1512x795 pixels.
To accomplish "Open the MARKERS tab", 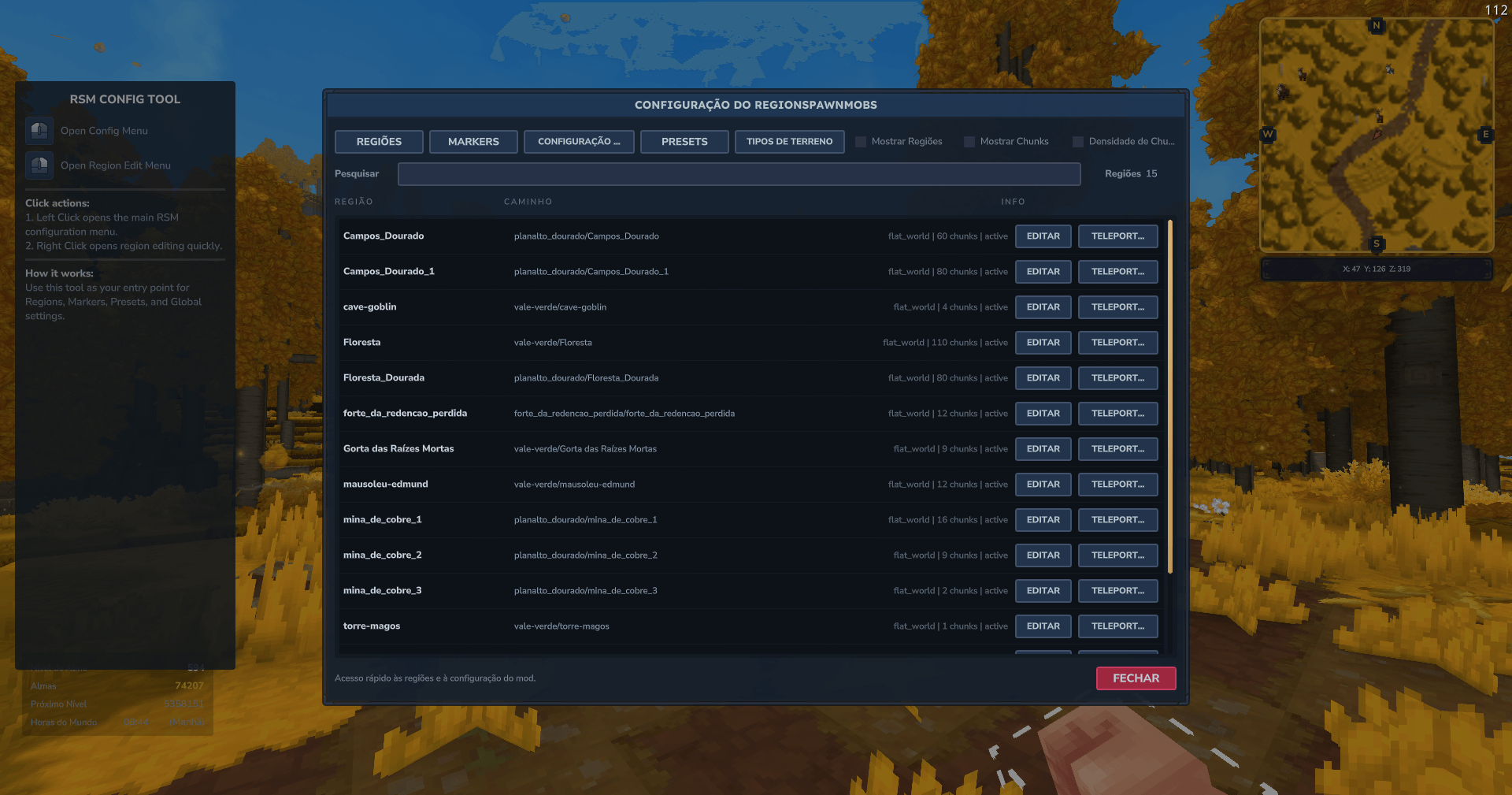I will point(473,142).
